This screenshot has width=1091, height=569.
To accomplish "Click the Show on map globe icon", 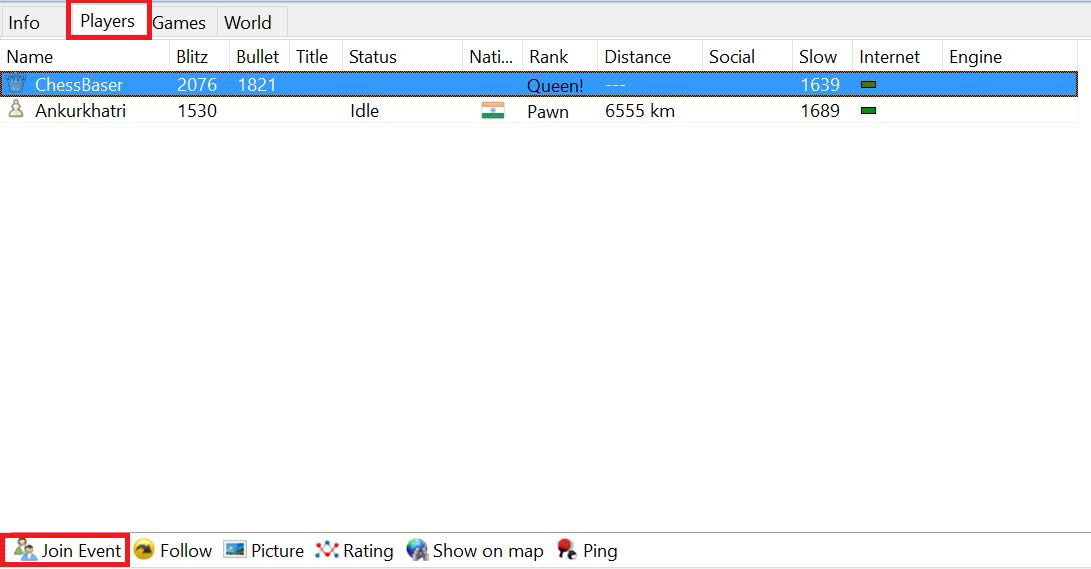I will click(417, 550).
